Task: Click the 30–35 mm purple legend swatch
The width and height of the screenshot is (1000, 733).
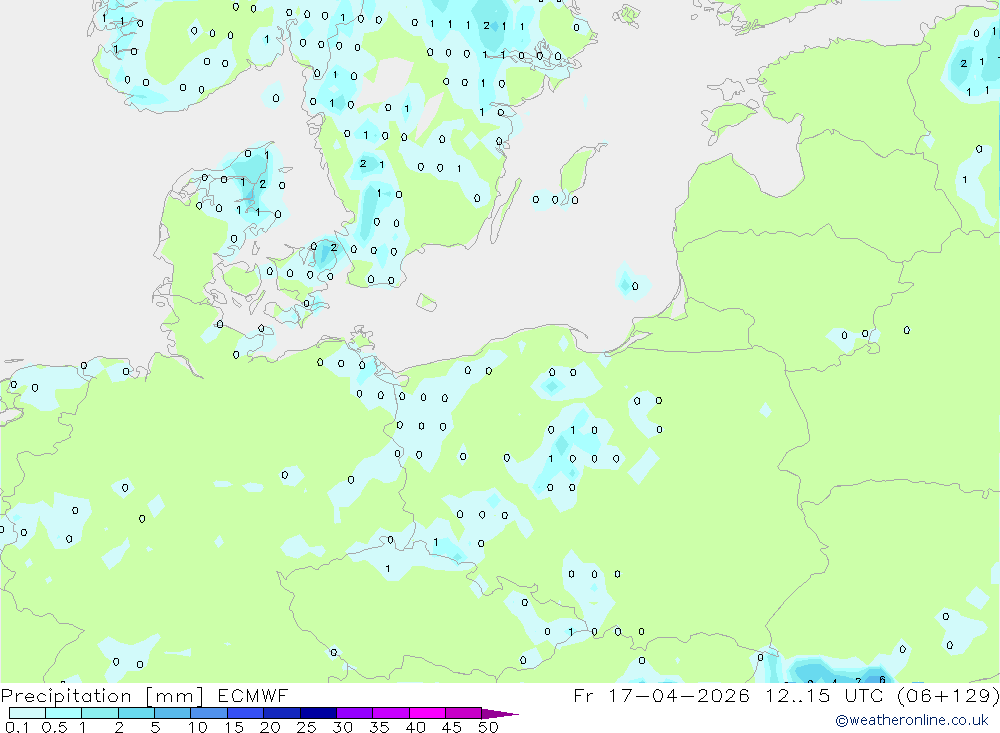Action: coord(355,713)
